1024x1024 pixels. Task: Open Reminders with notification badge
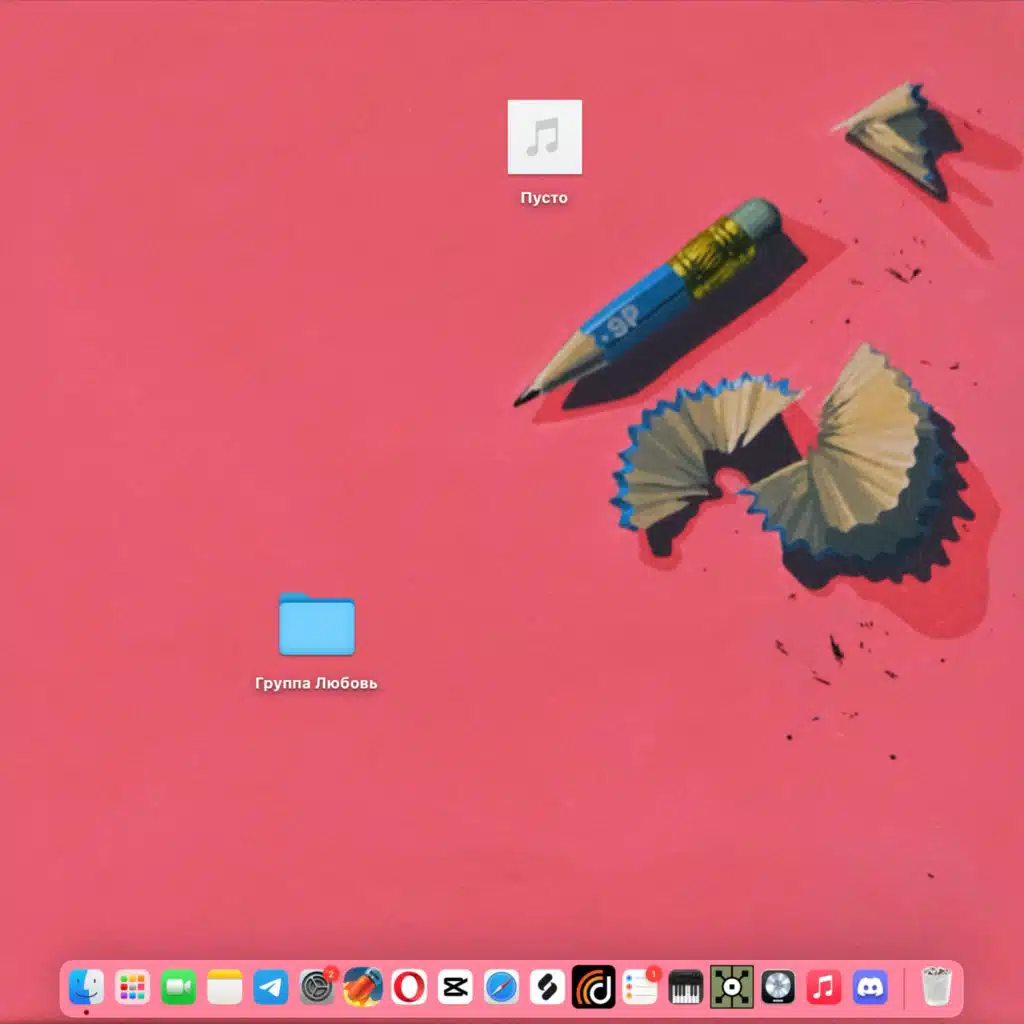(641, 987)
